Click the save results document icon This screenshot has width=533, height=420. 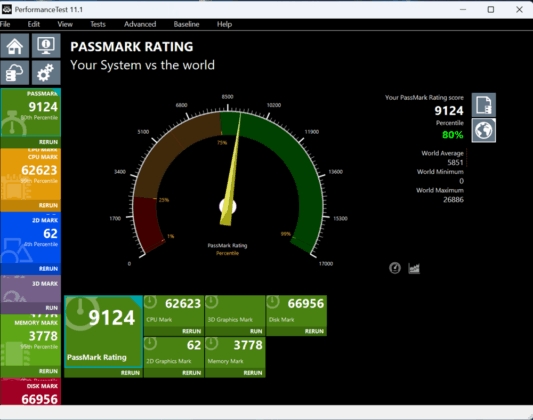[483, 105]
